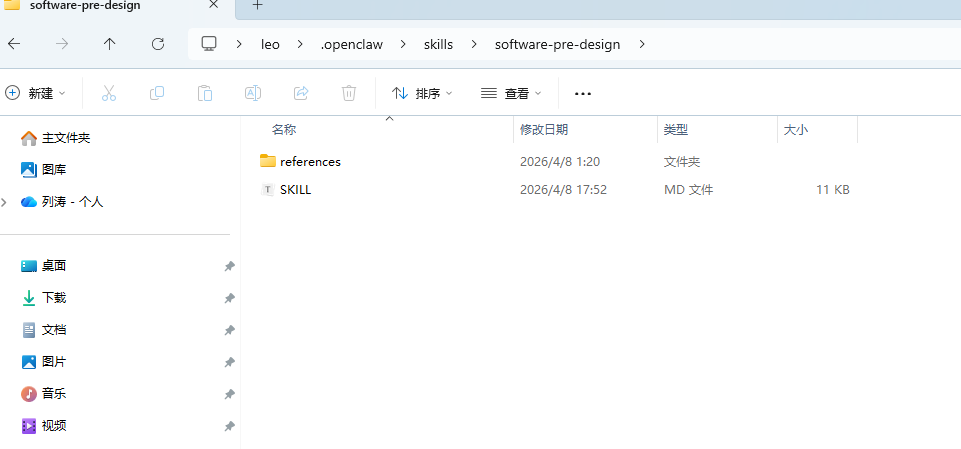Open the 排序 (Sort) dropdown
Viewport: 961px width, 449px height.
tap(421, 93)
